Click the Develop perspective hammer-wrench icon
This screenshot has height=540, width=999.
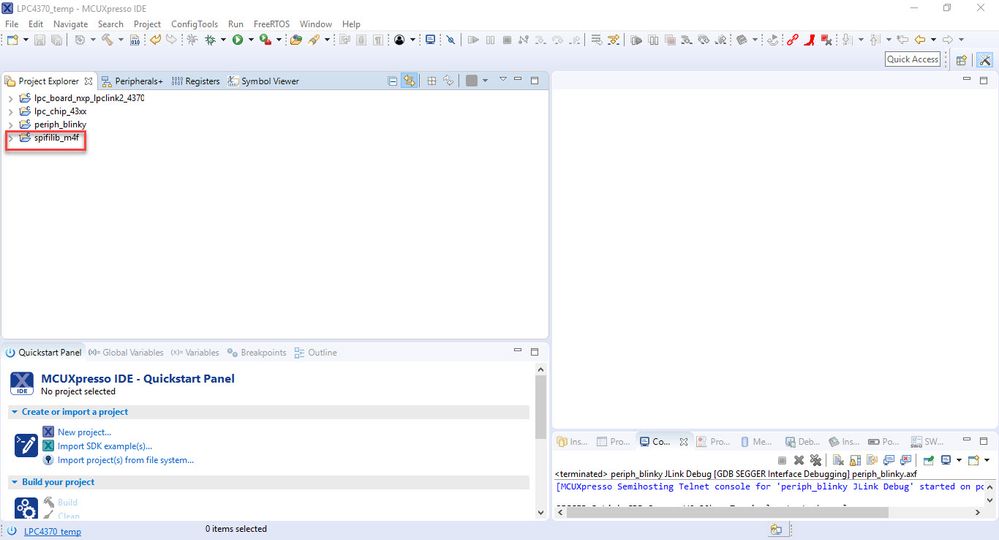[x=985, y=60]
